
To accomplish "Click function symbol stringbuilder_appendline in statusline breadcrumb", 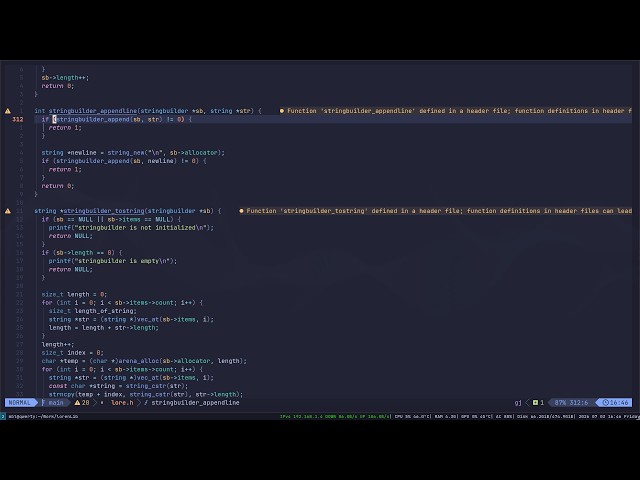I will click(x=191, y=402).
